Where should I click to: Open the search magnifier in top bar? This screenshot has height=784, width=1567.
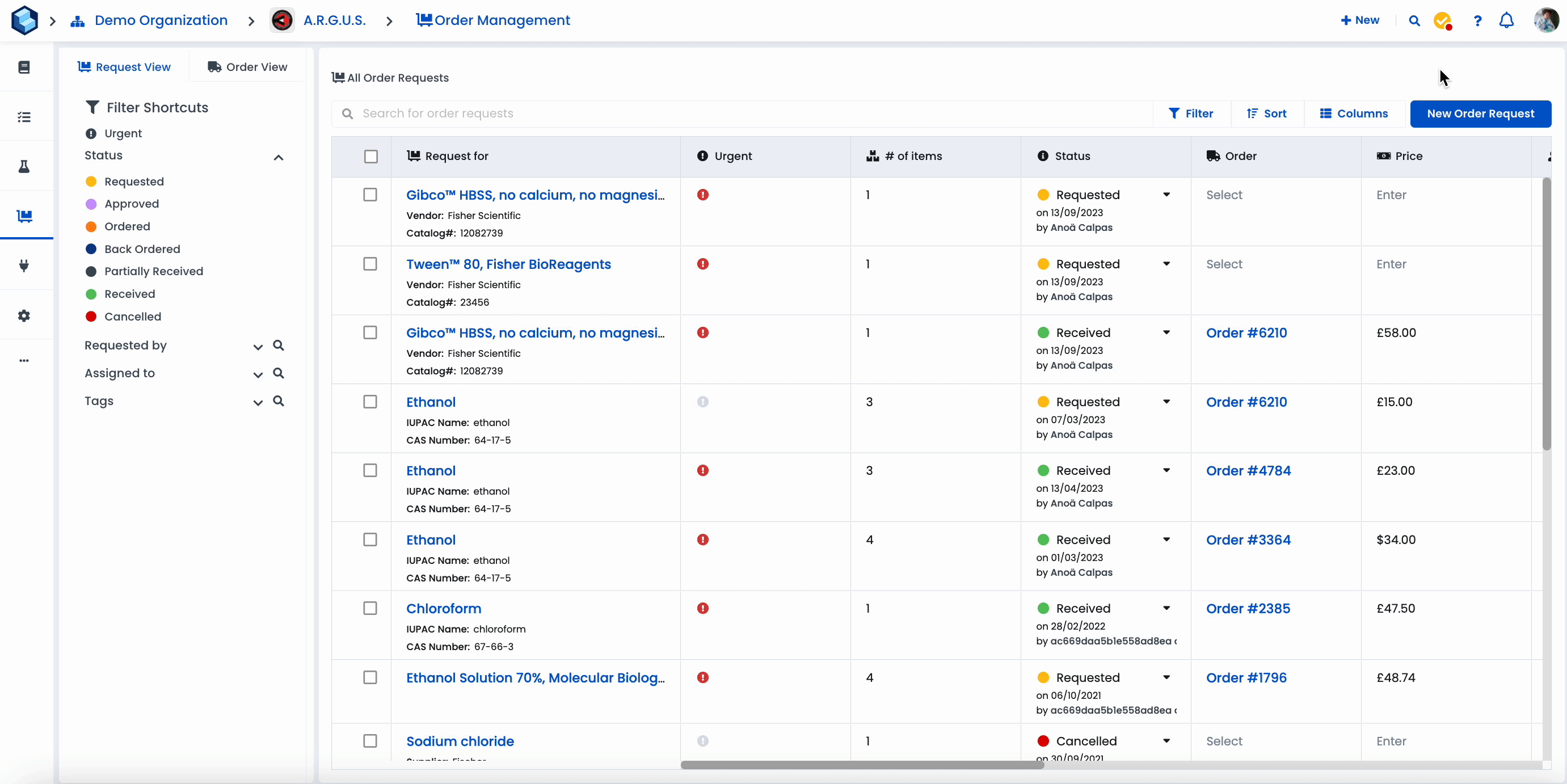point(1414,20)
